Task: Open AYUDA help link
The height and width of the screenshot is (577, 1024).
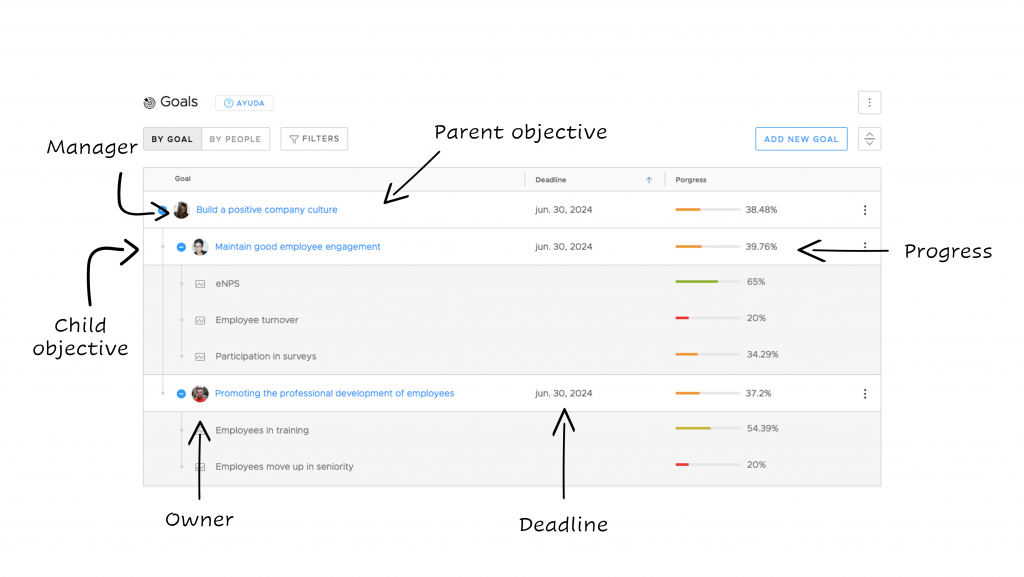Action: pyautogui.click(x=244, y=103)
